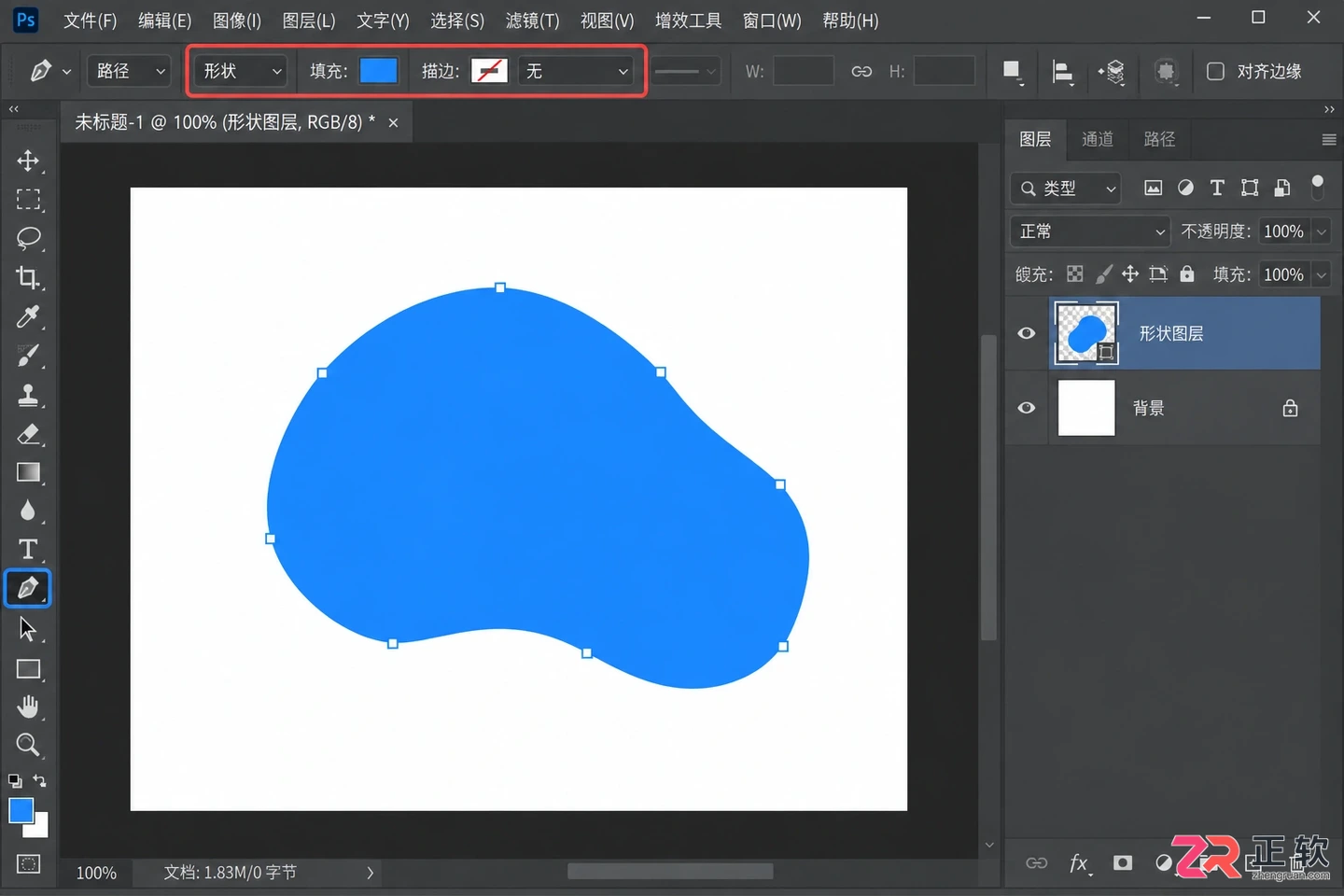Select the Pen tool in toolbox

[28, 588]
